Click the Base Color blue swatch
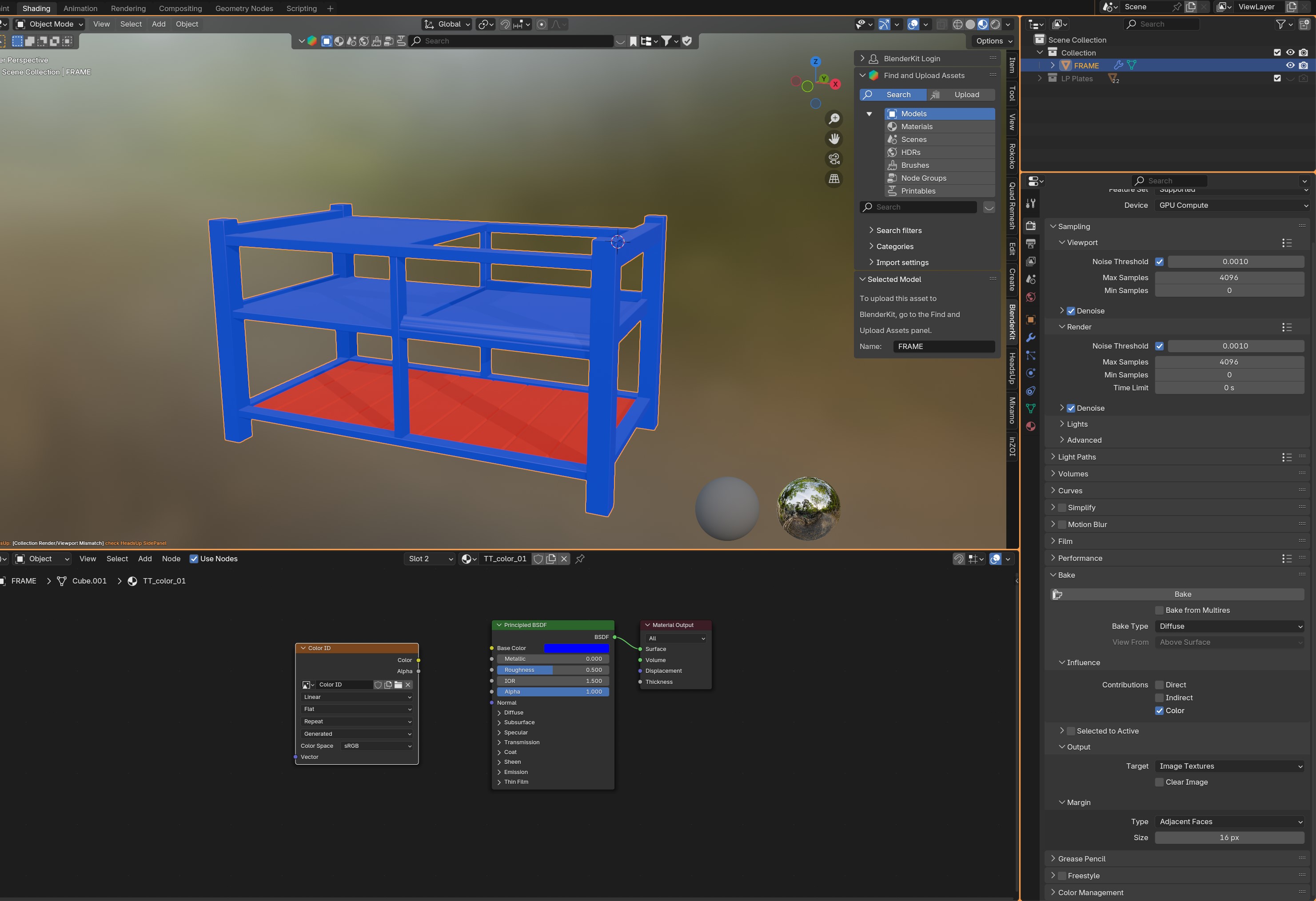1316x901 pixels. tap(576, 648)
